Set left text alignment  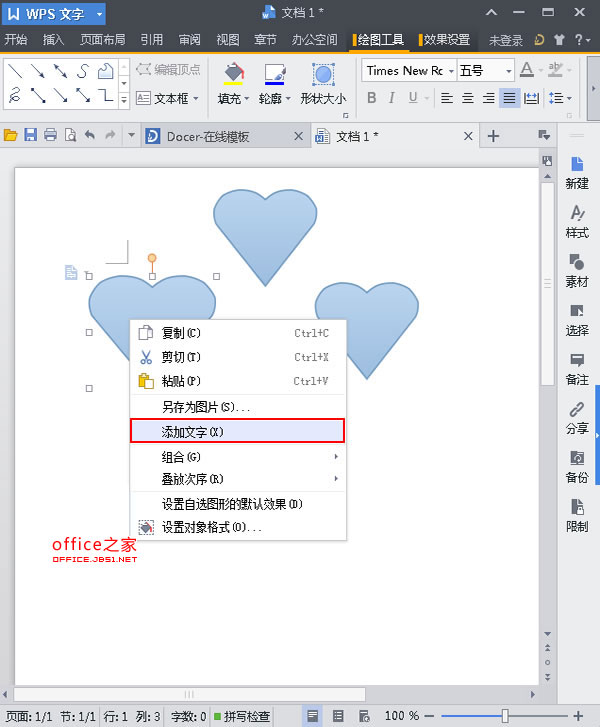point(447,98)
